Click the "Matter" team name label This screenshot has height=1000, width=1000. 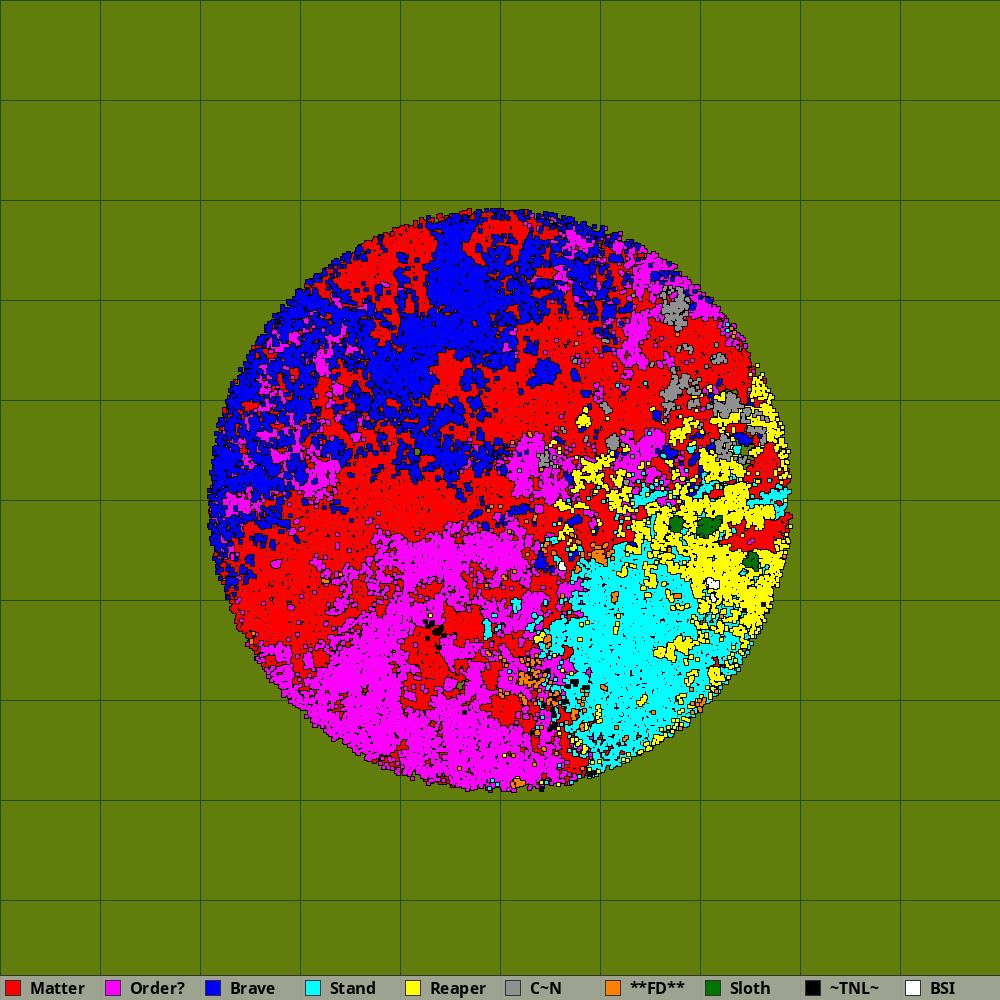pos(57,988)
